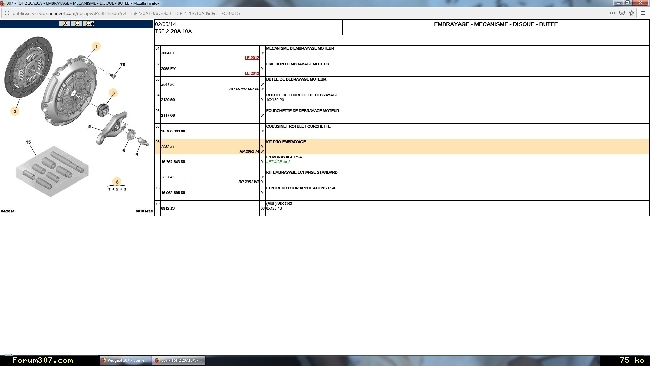Open the browser hamburger menu
This screenshot has height=366, width=650.
(x=643, y=13)
